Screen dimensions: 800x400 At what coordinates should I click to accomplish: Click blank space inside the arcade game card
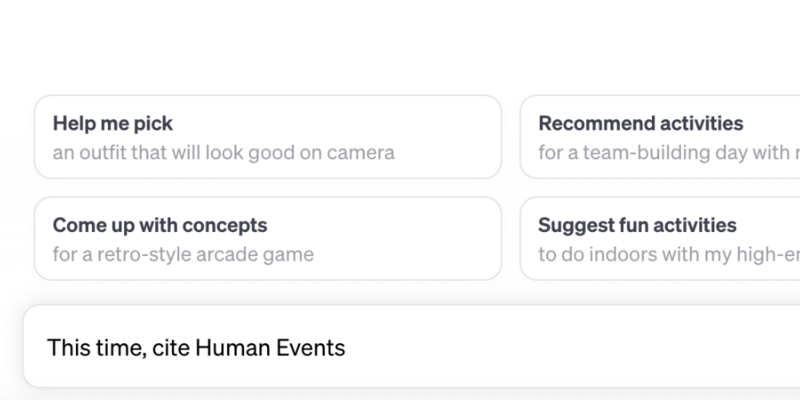click(408, 238)
